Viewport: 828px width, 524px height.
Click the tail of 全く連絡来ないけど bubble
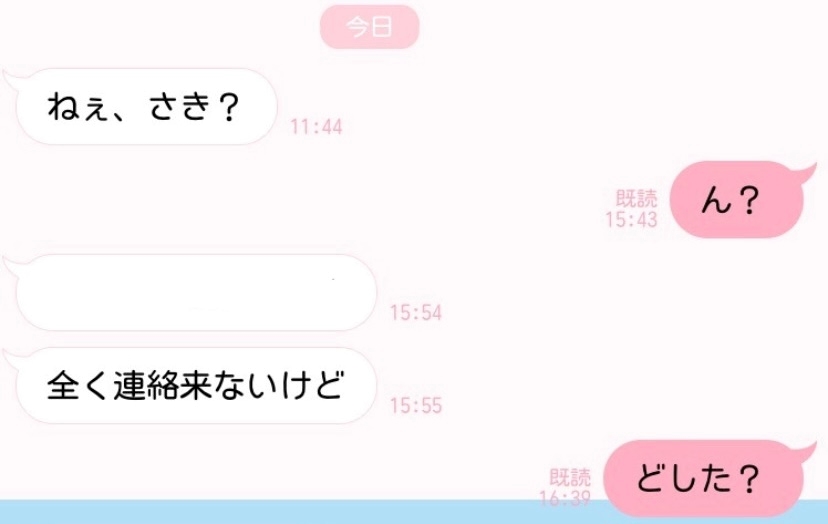point(13,357)
